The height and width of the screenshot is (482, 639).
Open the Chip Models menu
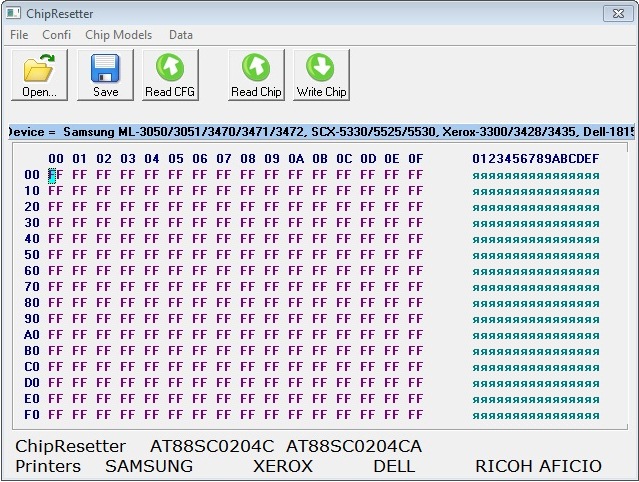[x=119, y=35]
